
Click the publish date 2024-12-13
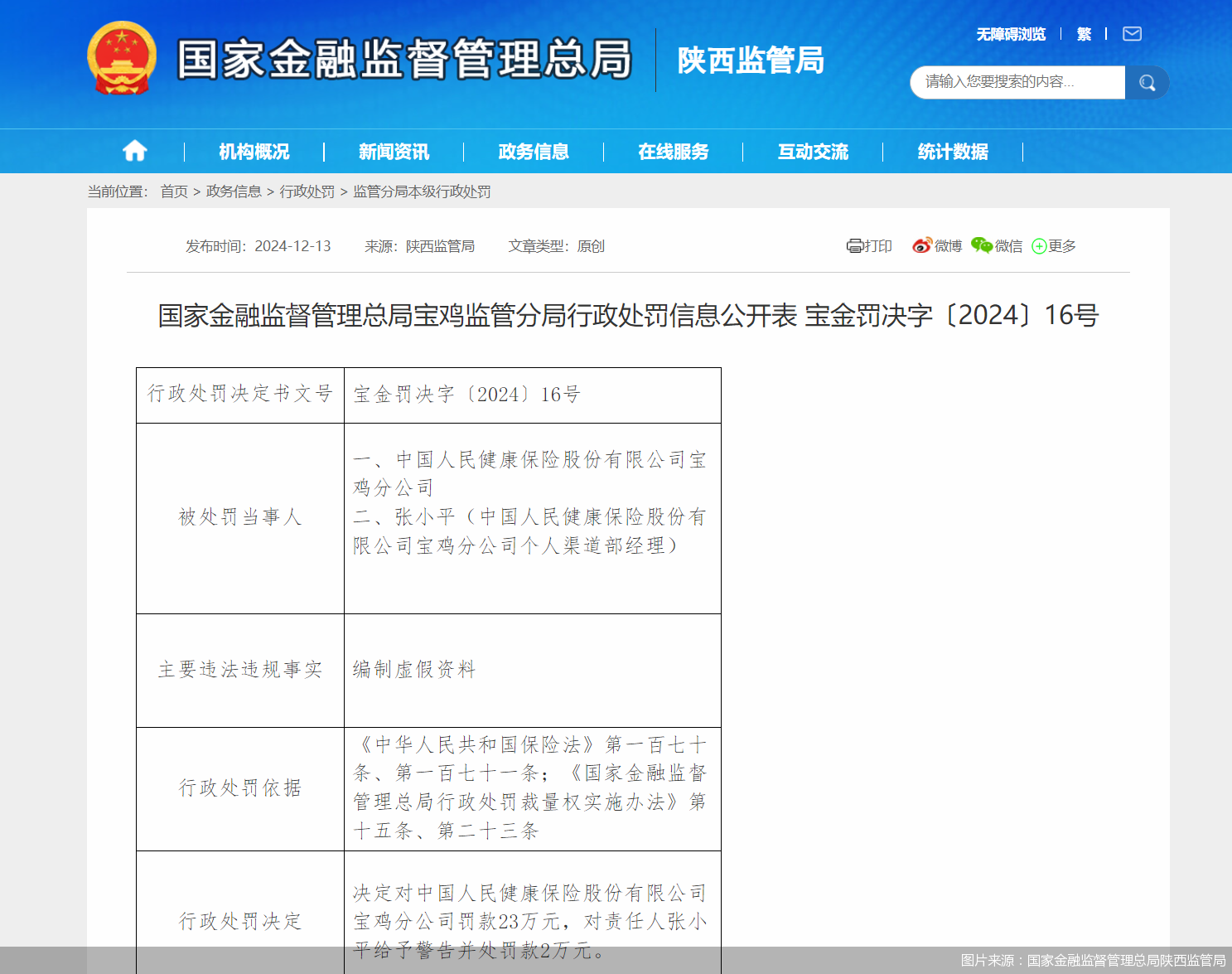pos(292,246)
